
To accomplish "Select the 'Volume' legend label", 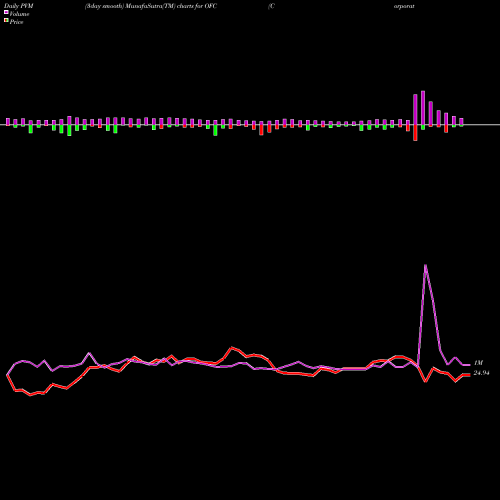I will tap(19, 14).
